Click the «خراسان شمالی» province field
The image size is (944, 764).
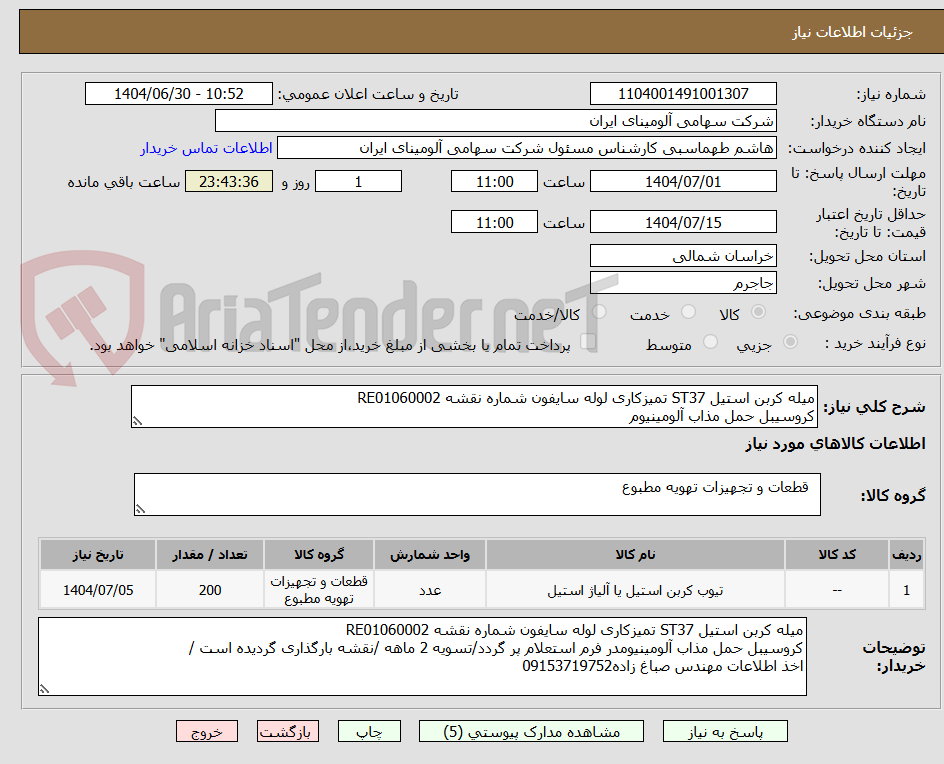pos(683,256)
